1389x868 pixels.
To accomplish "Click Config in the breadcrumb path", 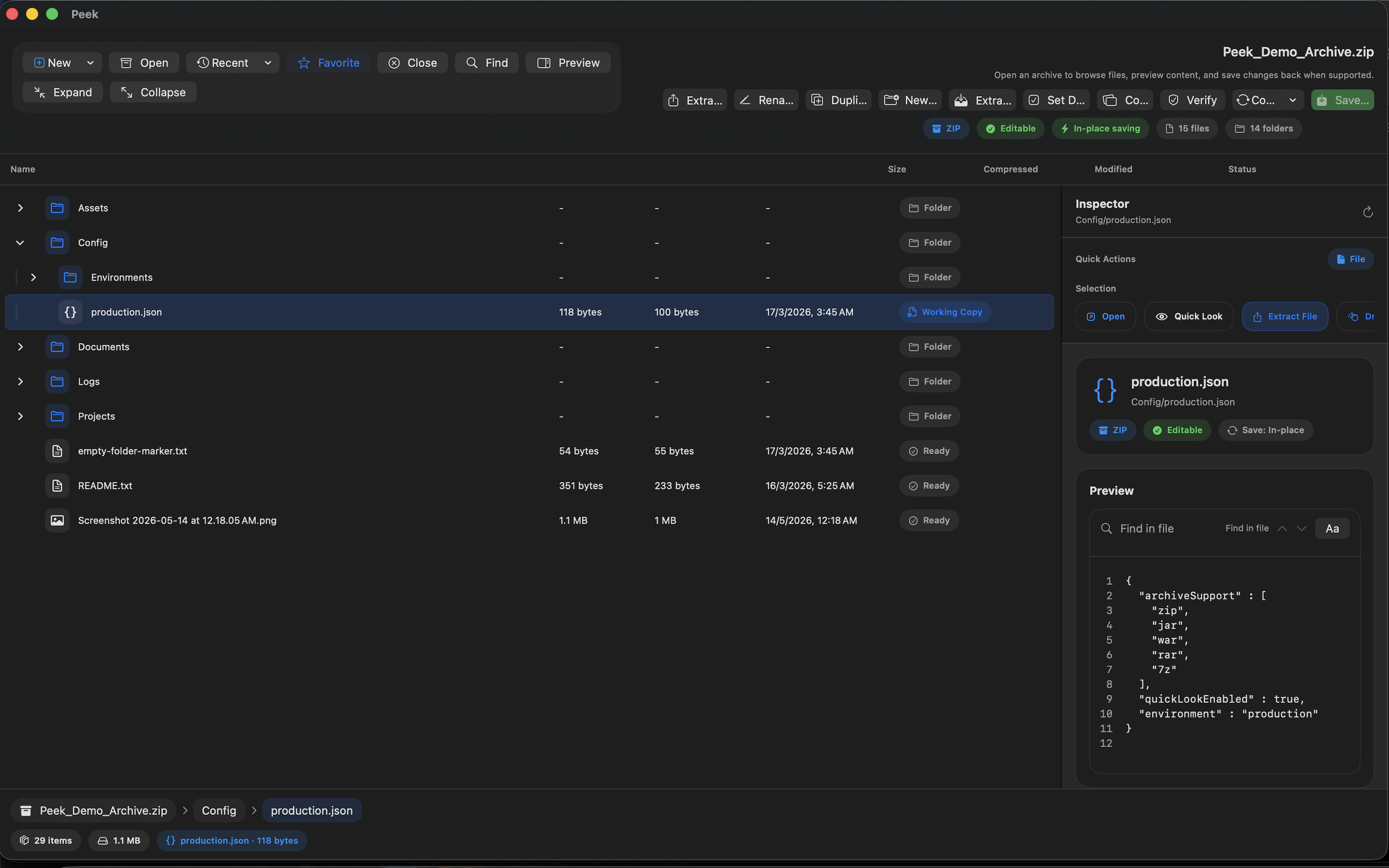I will coord(218,811).
